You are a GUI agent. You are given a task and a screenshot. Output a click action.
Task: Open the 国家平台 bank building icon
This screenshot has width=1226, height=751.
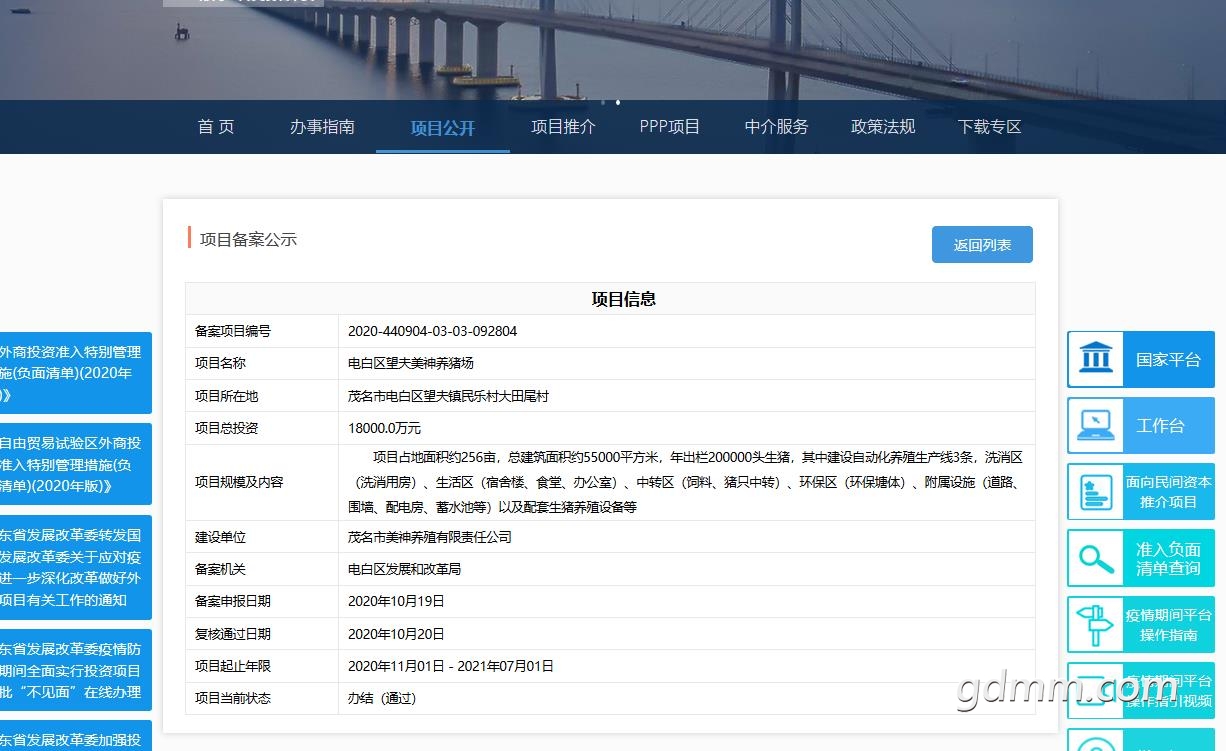[x=1097, y=359]
